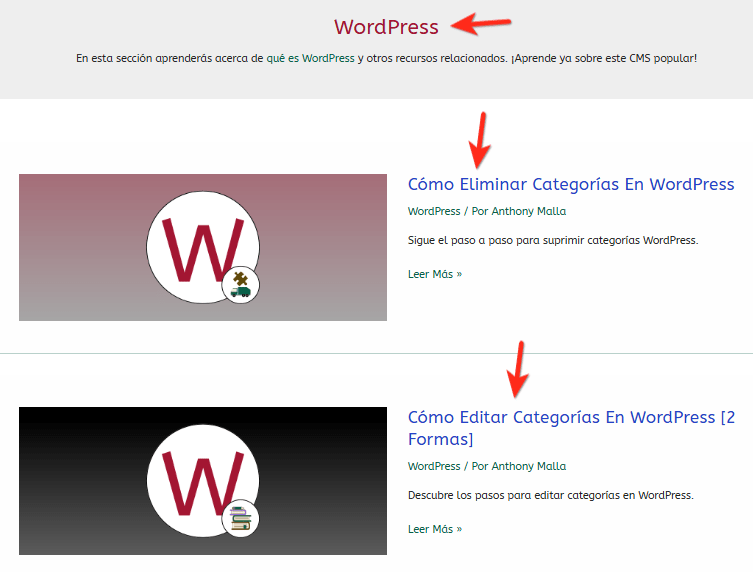
Task: Click Anthony Malla author under Editar Categorías post
Action: click(x=529, y=466)
